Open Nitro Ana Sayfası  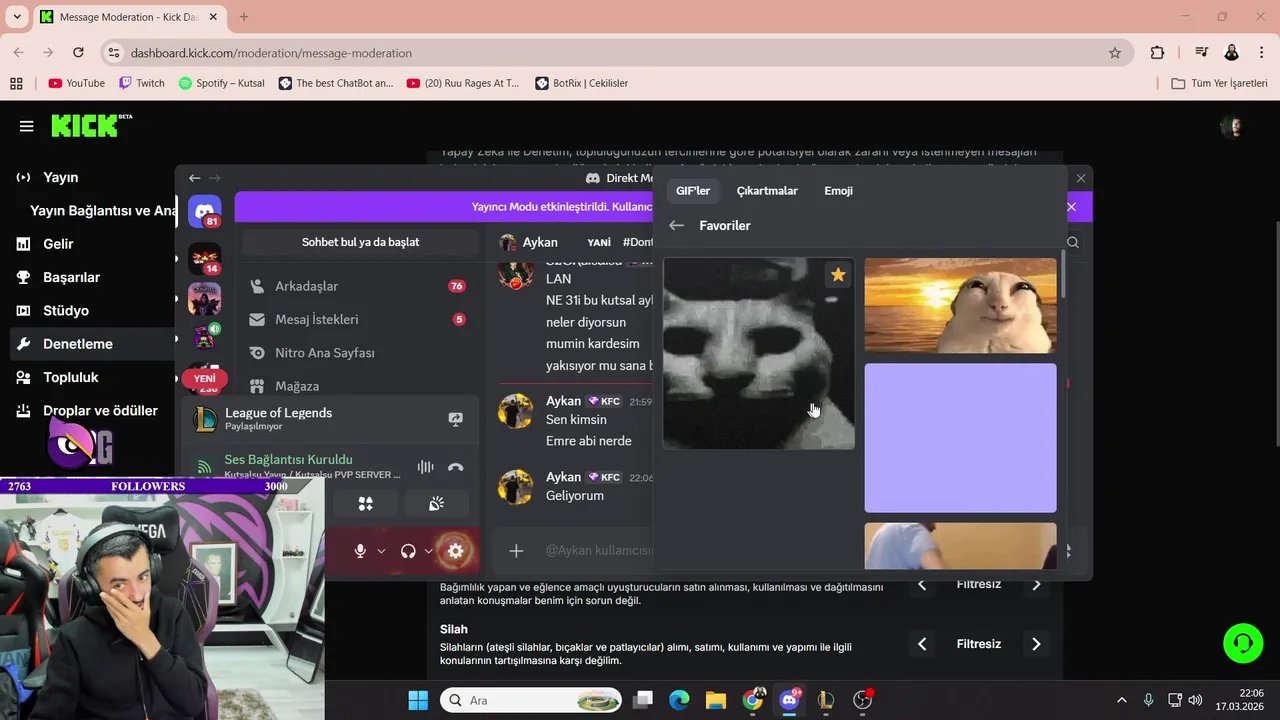[358, 353]
